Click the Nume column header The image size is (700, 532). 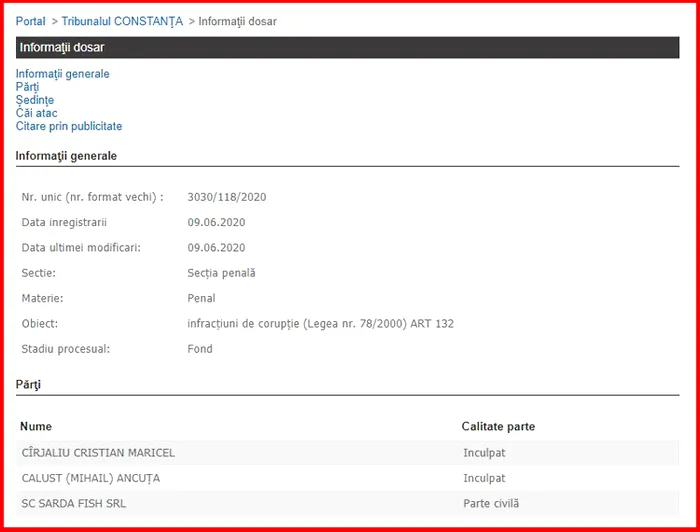[x=36, y=427]
